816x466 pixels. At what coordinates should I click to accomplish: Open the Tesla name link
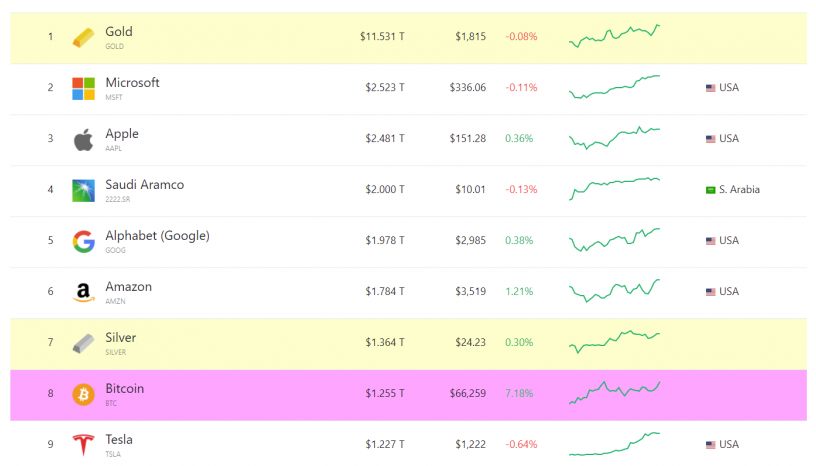point(119,440)
